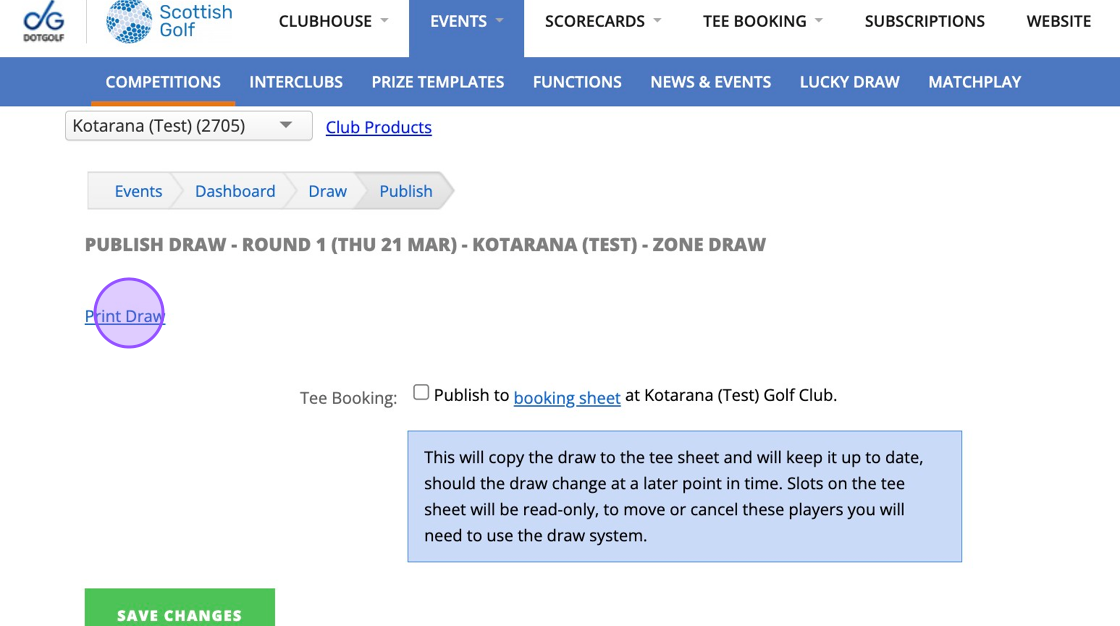Open the Kotarana (Test) (2705) club dropdown

point(189,126)
